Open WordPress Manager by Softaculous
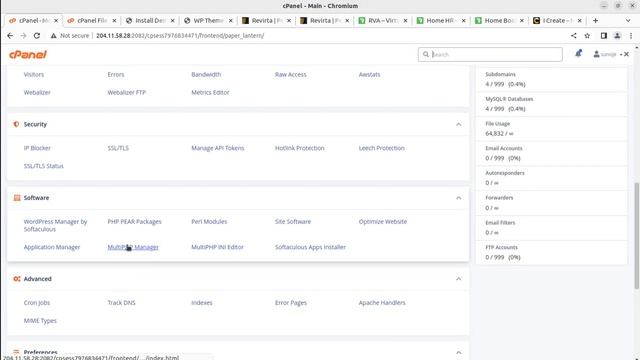 pyautogui.click(x=55, y=225)
